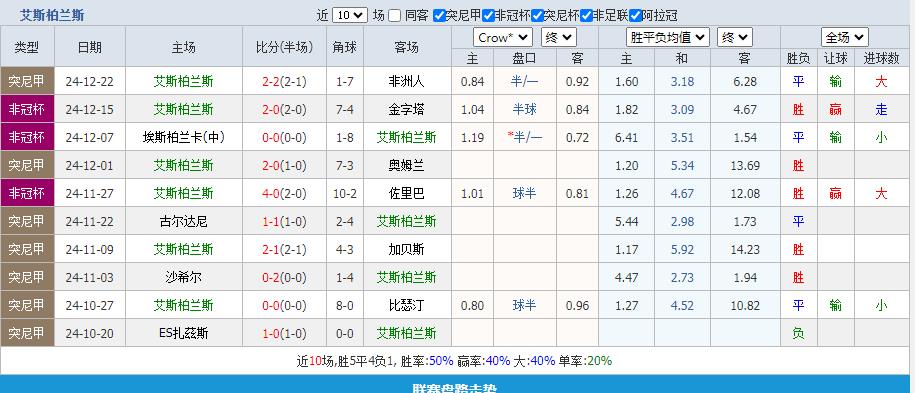
Task: Click corner count 8-0
Action: (344, 305)
